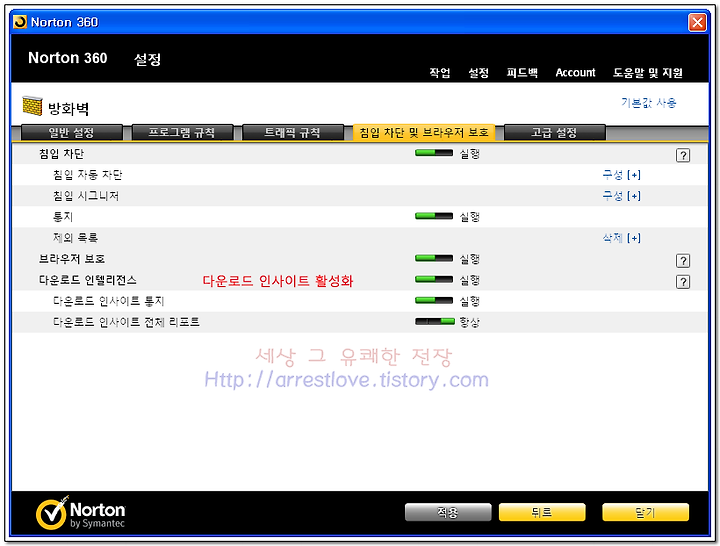
Task: Expand 구성 [+] for 침입 자동 차단
Action: 621,174
